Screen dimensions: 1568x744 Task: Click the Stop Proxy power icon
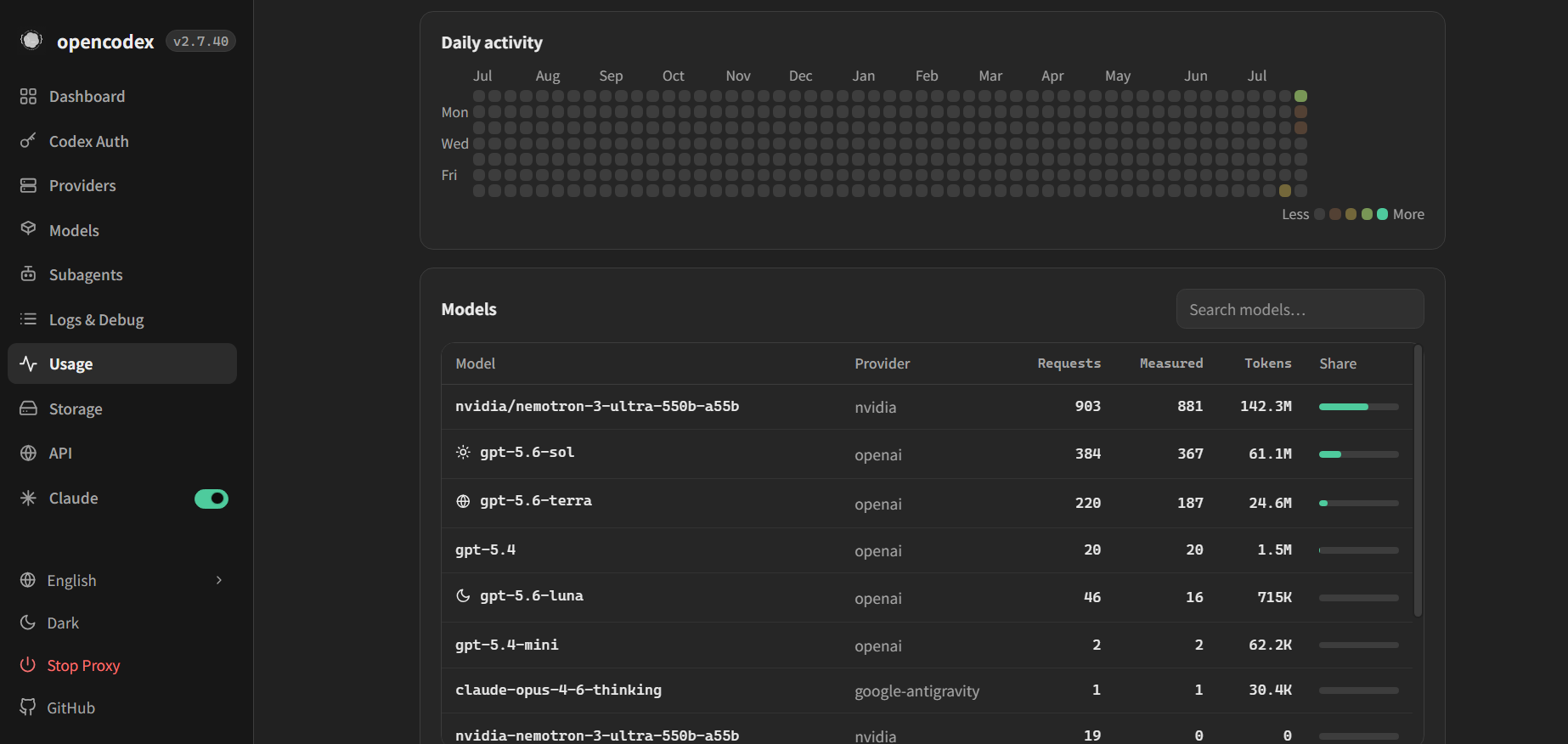(x=28, y=665)
